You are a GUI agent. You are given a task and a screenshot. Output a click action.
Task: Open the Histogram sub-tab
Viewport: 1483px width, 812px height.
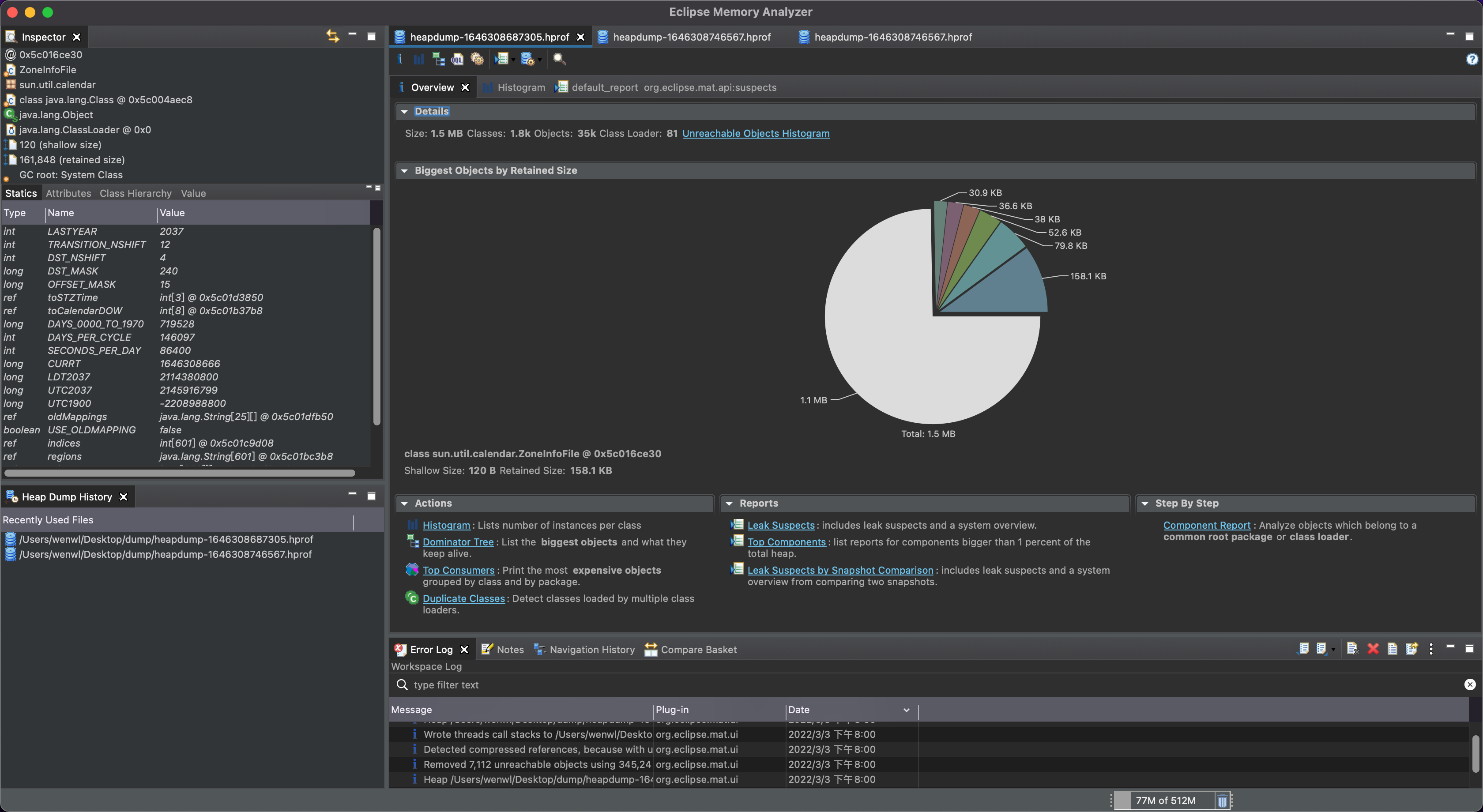(514, 87)
